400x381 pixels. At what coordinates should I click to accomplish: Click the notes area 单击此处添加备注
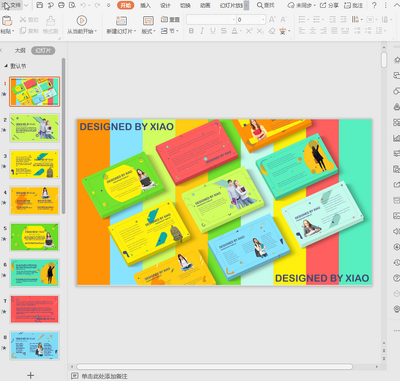click(x=104, y=376)
